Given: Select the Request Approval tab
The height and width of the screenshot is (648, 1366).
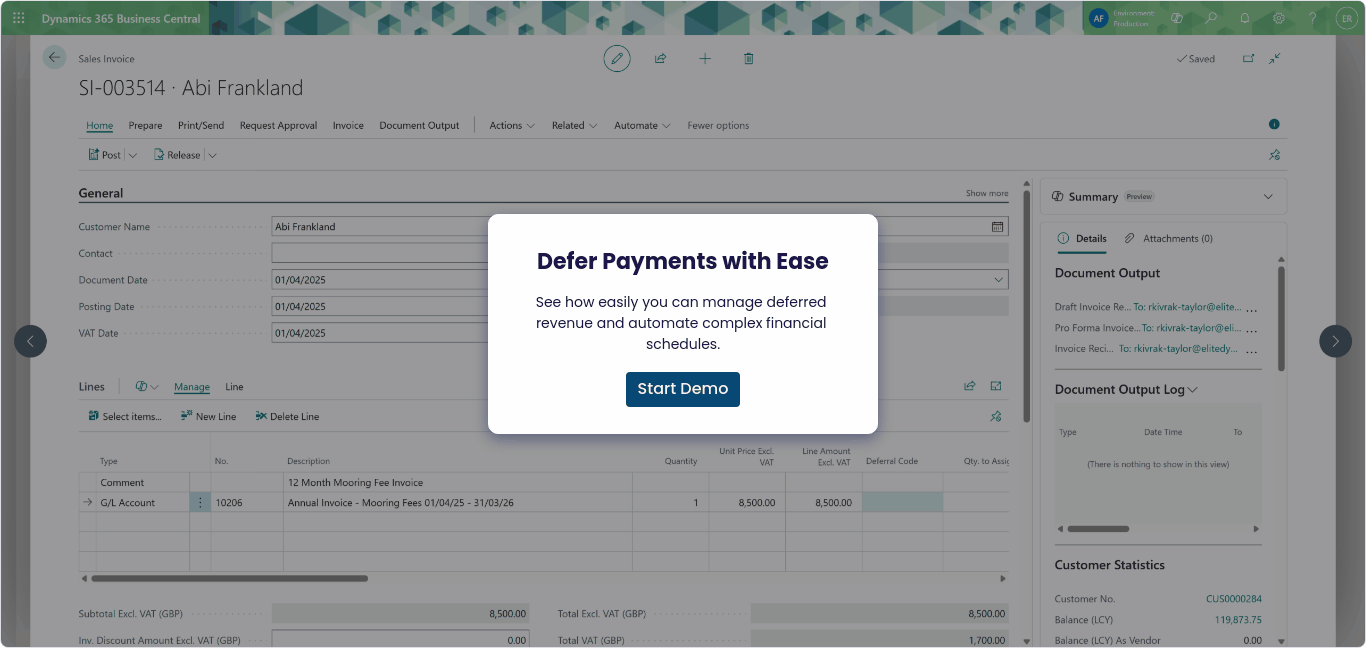Looking at the screenshot, I should click(278, 126).
